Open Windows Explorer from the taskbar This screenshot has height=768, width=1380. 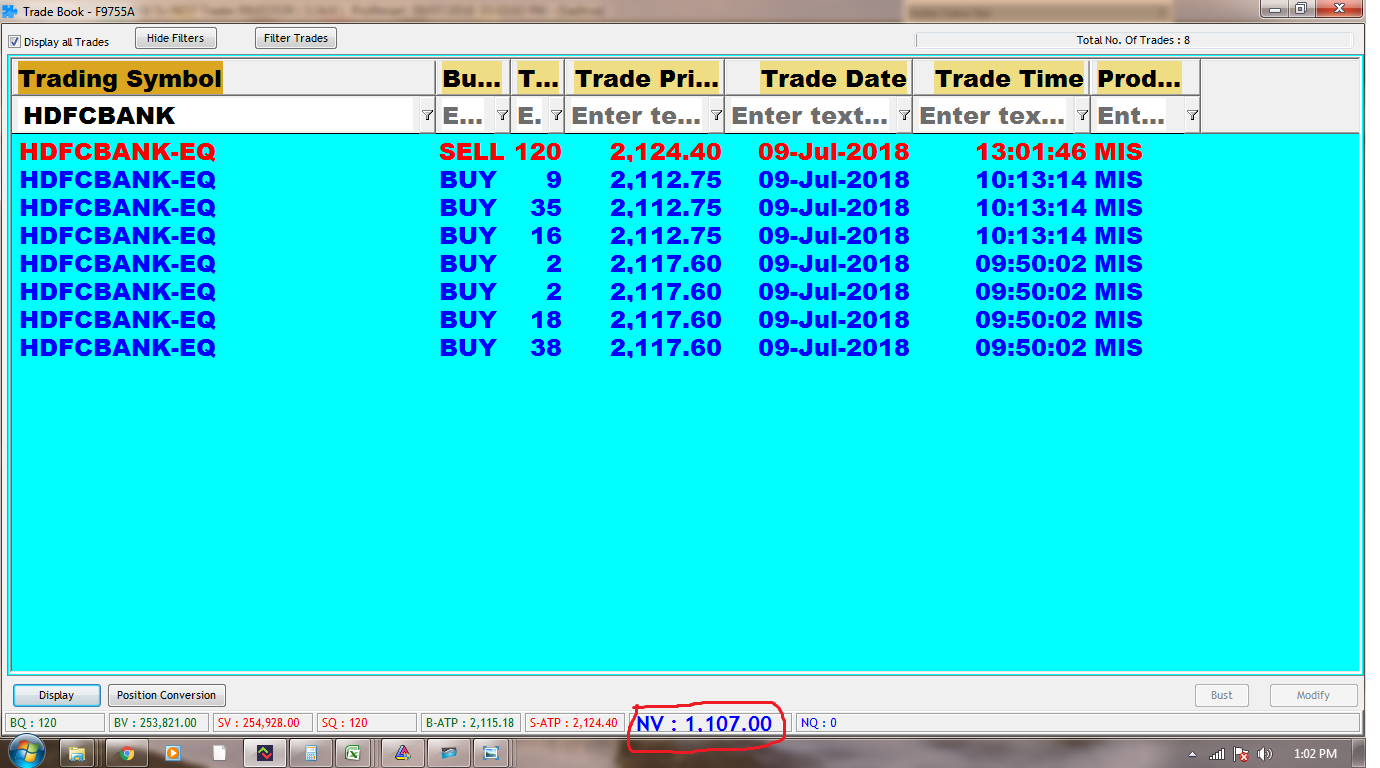[77, 753]
